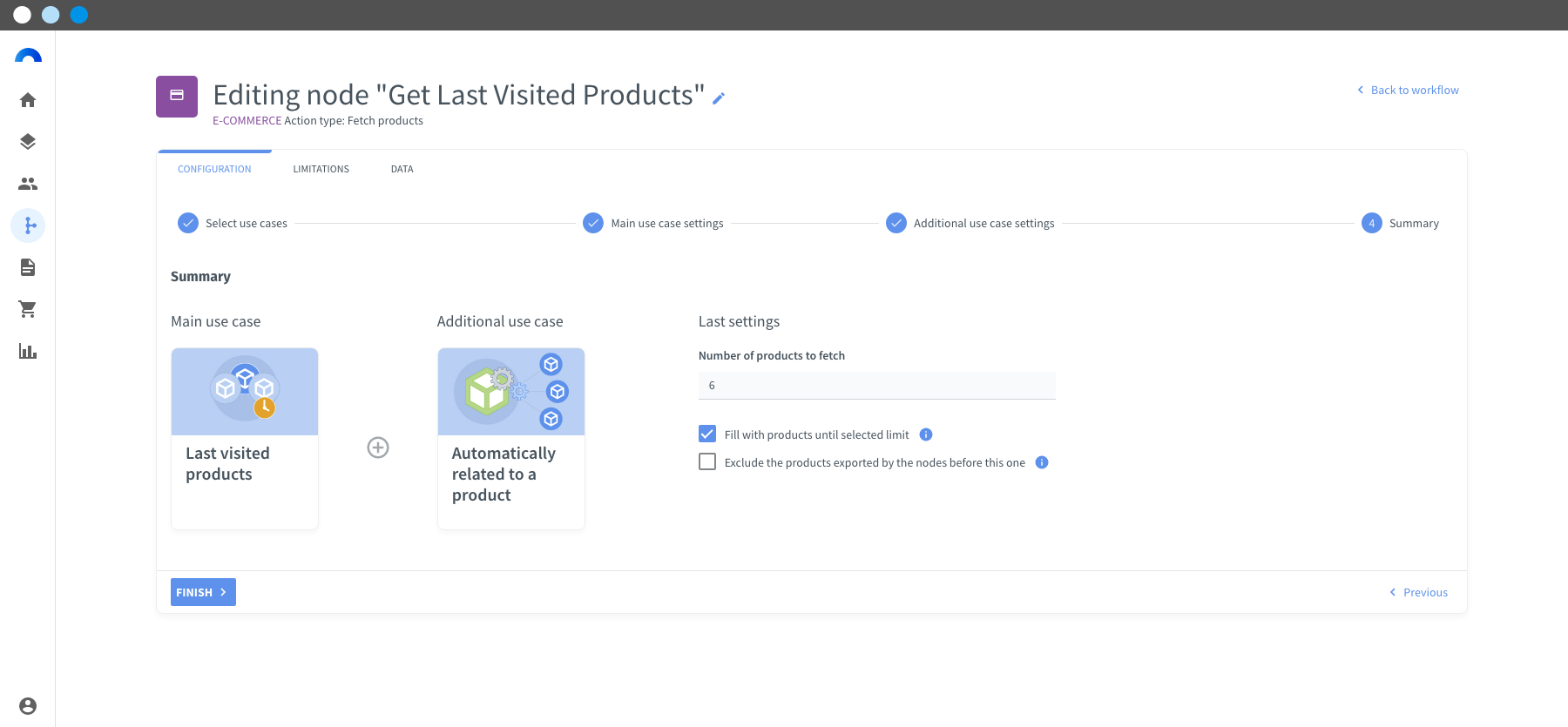
Task: Select the Last visited products card
Action: coord(245,439)
